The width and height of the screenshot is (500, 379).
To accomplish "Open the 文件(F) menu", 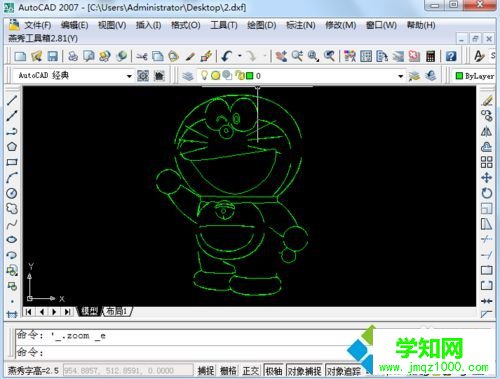I will pyautogui.click(x=38, y=25).
